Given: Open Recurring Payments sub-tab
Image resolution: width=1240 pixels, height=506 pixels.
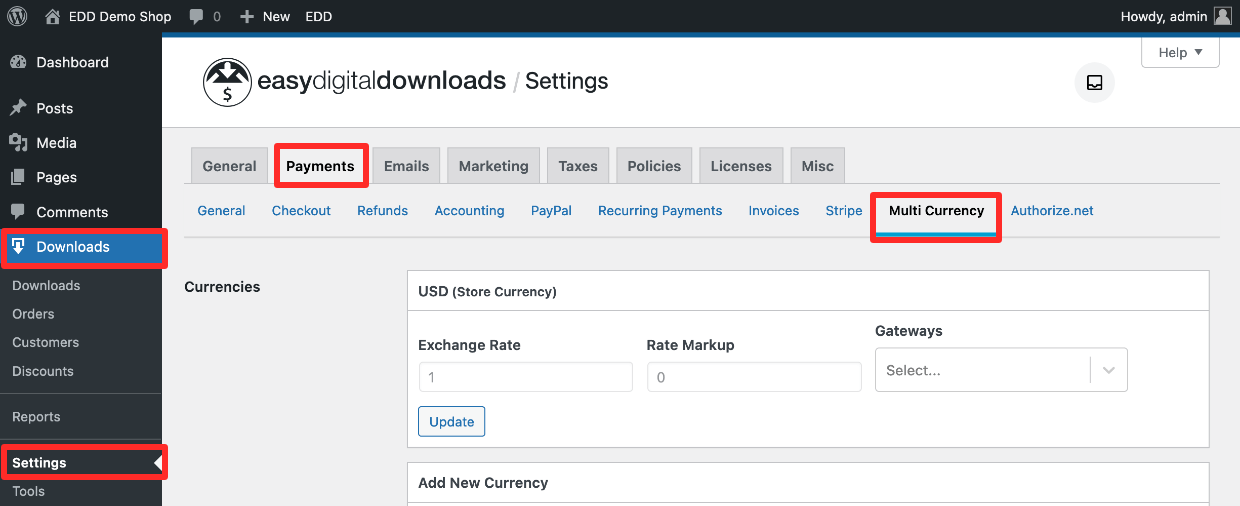Looking at the screenshot, I should [660, 211].
